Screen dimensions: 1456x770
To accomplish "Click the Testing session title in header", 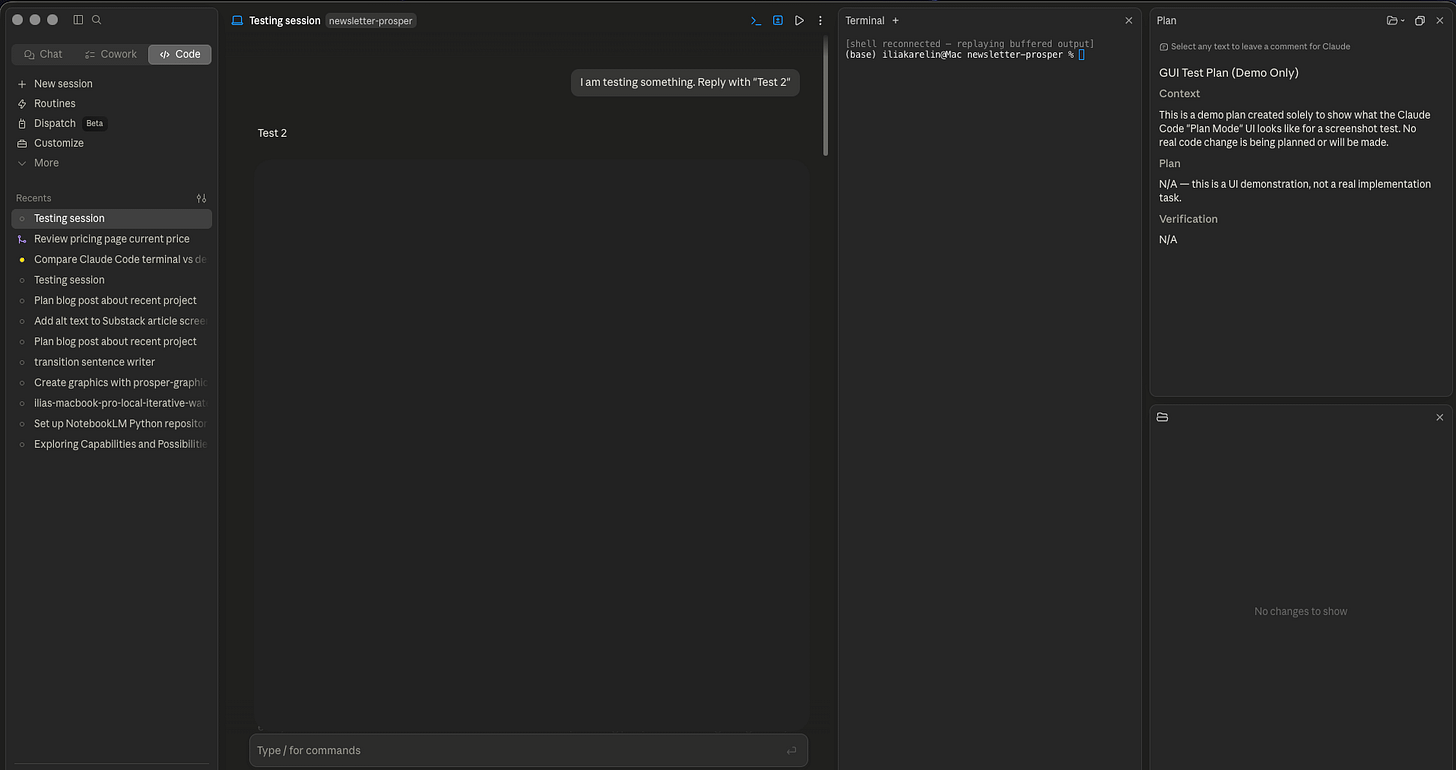I will click(x=285, y=20).
